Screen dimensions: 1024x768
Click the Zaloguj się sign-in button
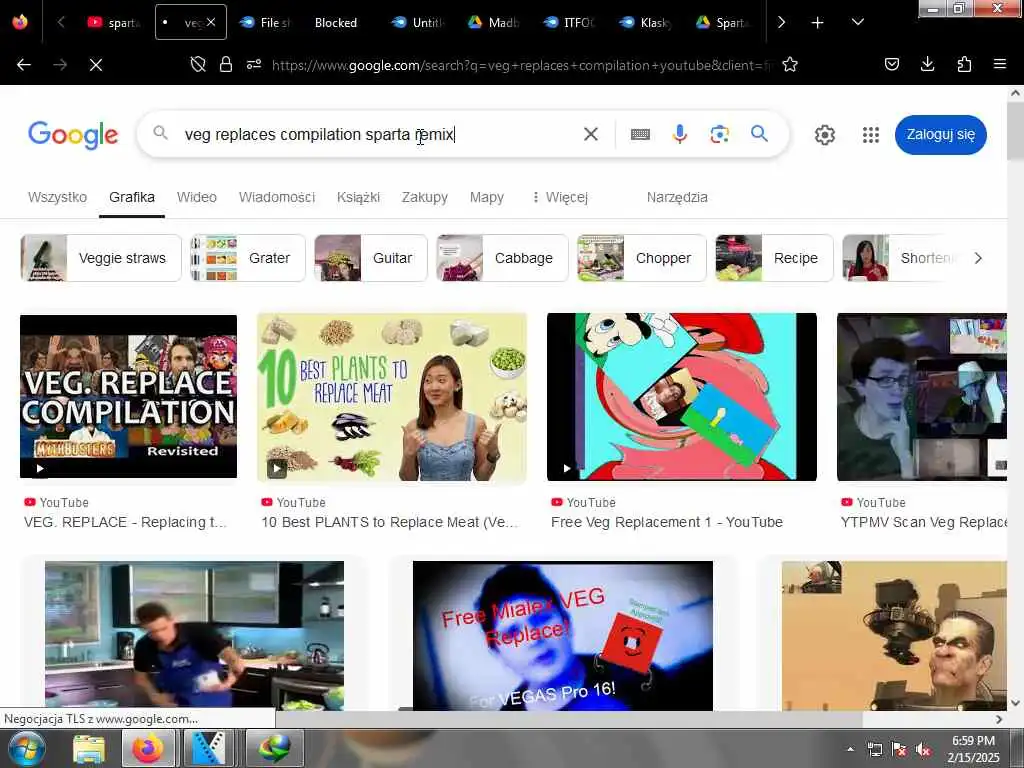click(940, 135)
